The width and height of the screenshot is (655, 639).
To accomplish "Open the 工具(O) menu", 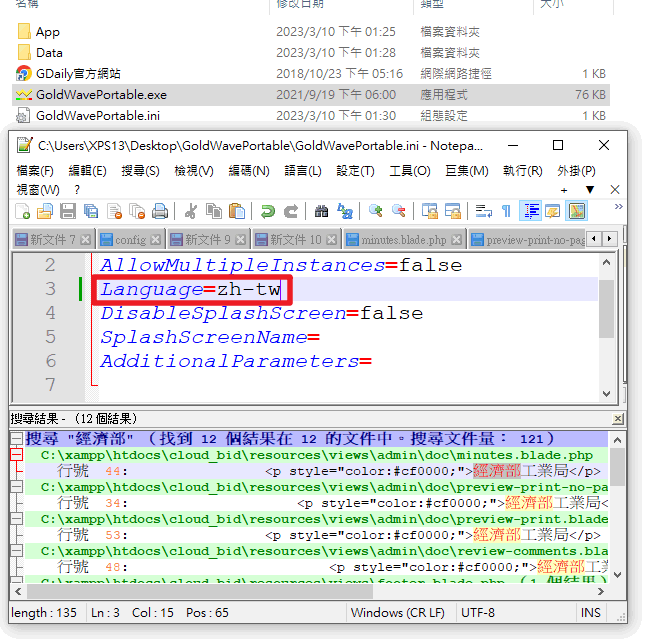I will [x=409, y=171].
